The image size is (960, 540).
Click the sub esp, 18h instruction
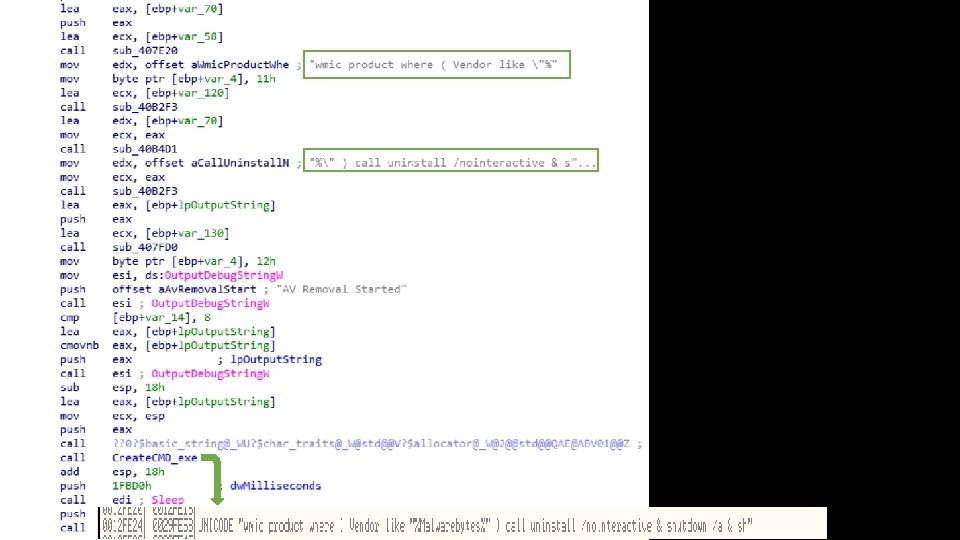(112, 388)
